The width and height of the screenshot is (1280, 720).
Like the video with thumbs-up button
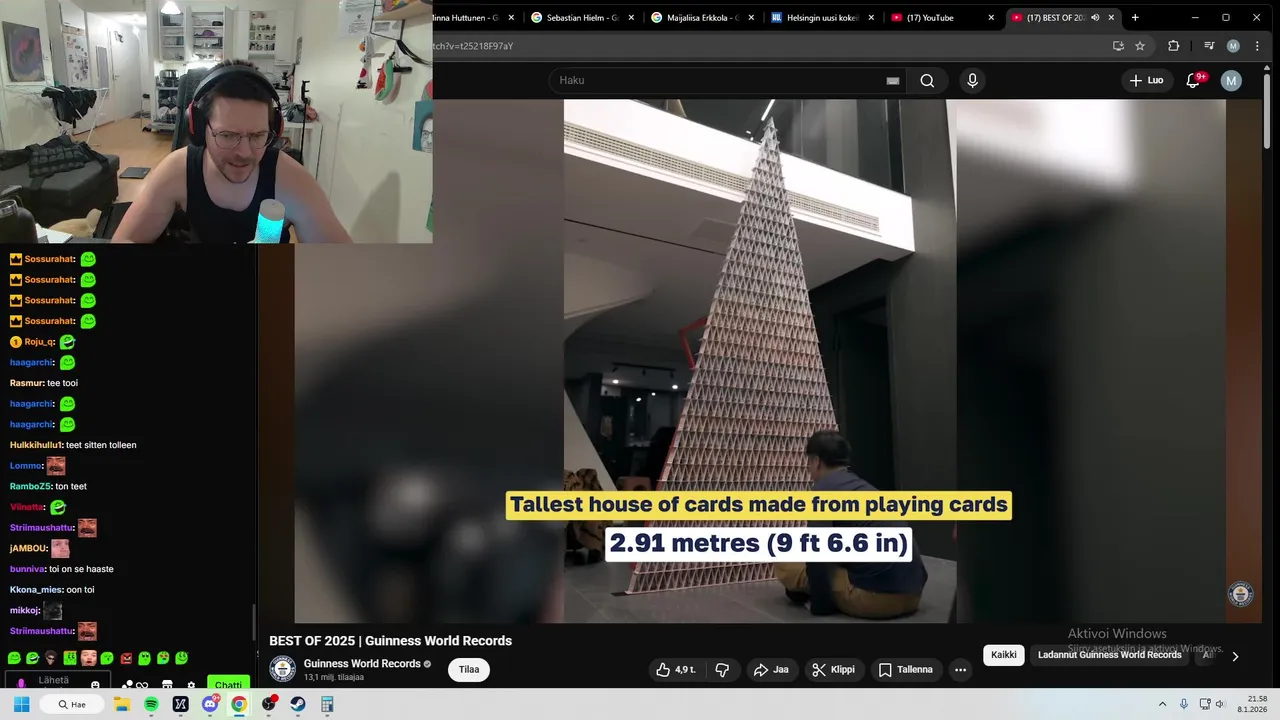[x=676, y=670]
